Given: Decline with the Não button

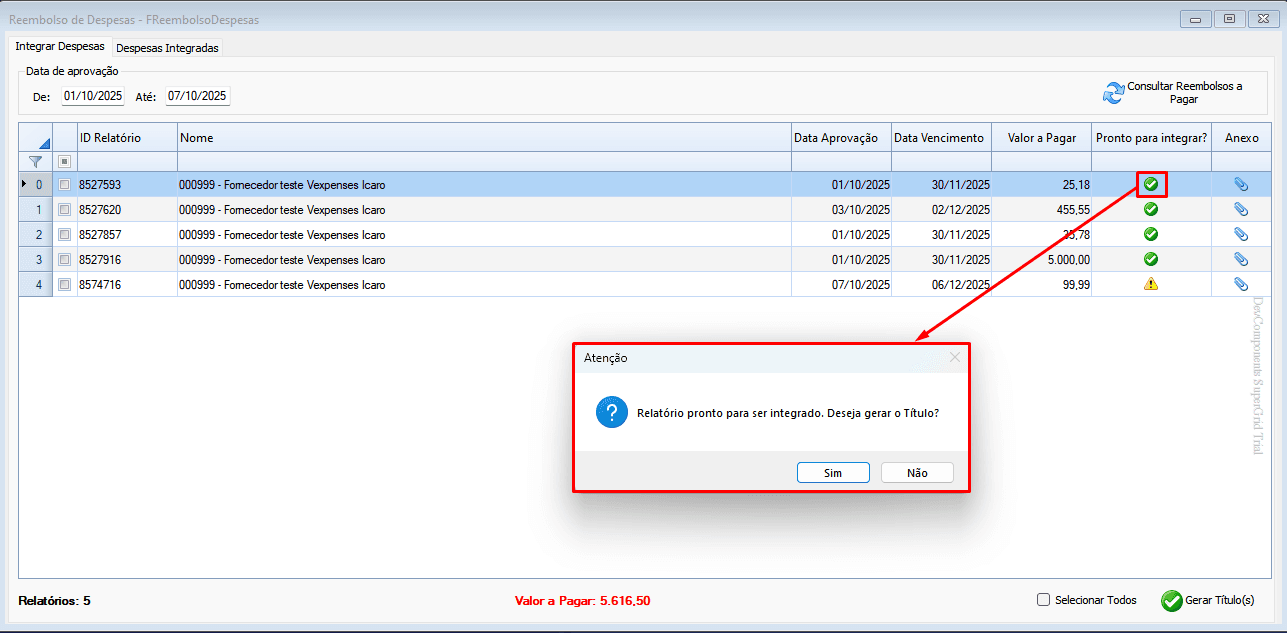Looking at the screenshot, I should [x=917, y=473].
